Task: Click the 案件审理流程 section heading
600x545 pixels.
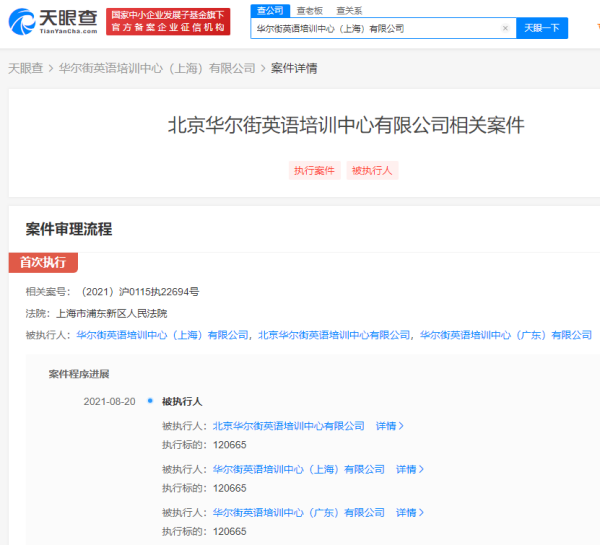Action: click(x=69, y=229)
